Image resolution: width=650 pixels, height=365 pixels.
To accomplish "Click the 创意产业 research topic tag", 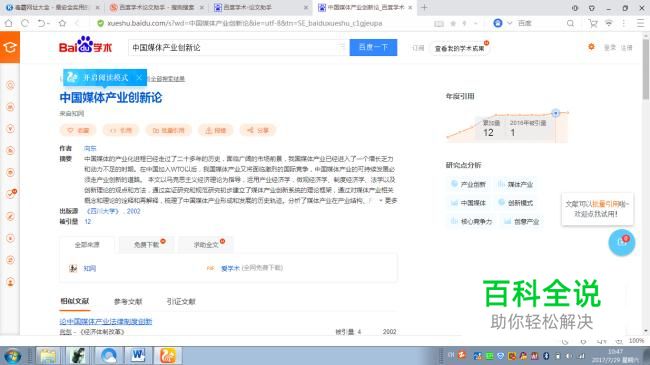I will (521, 221).
